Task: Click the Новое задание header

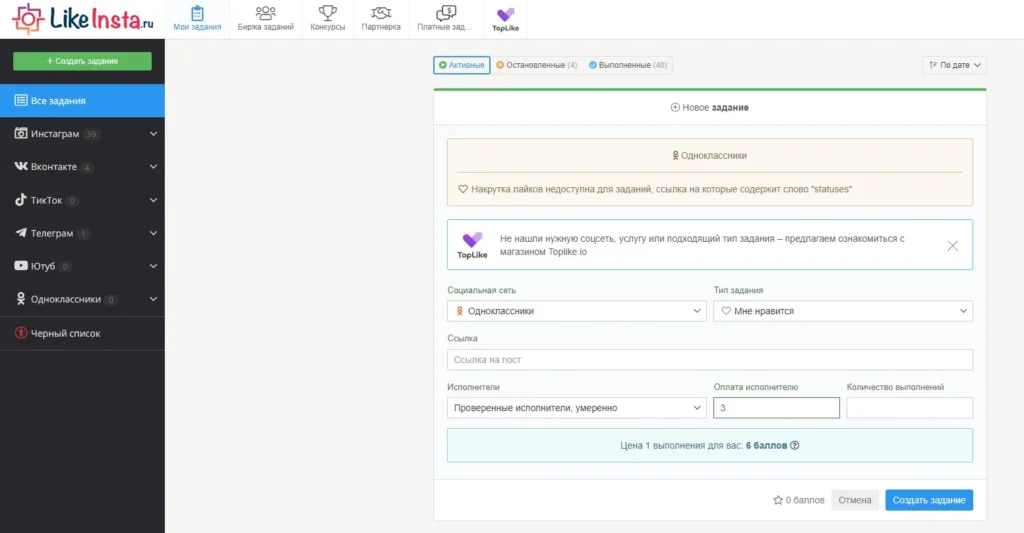Action: (x=710, y=108)
